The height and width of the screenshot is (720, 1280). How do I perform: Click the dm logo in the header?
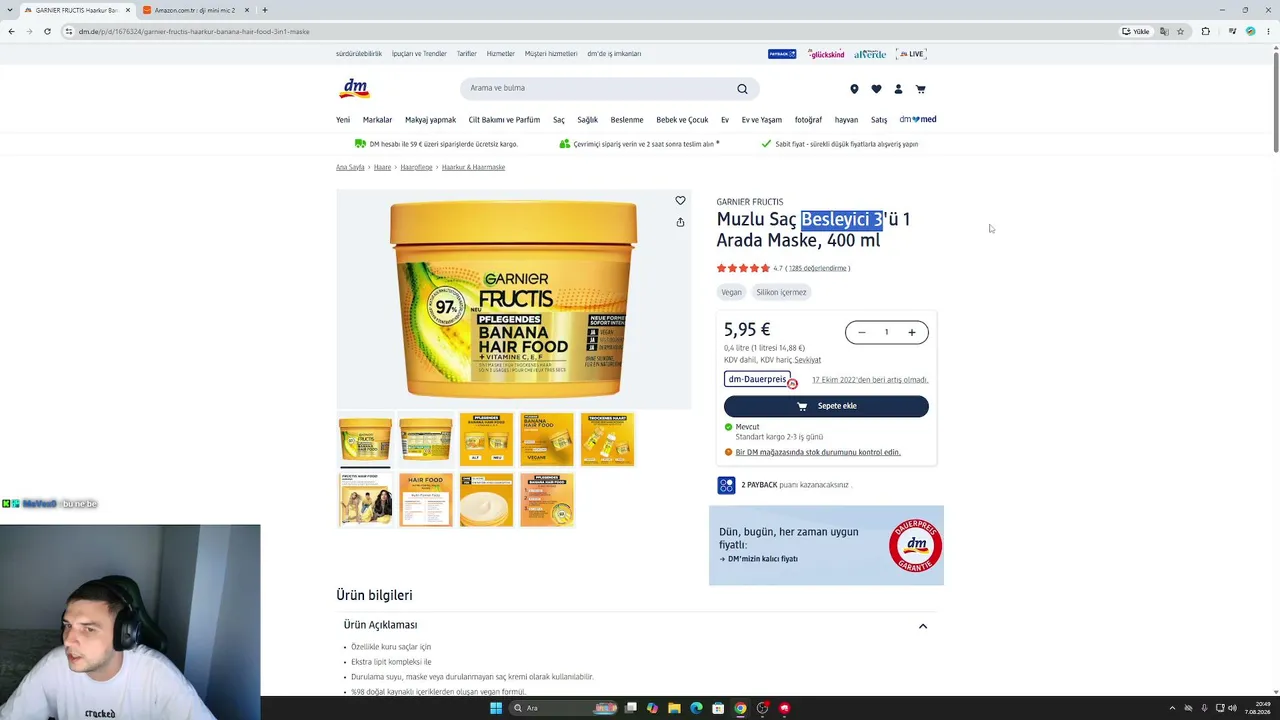coord(354,88)
